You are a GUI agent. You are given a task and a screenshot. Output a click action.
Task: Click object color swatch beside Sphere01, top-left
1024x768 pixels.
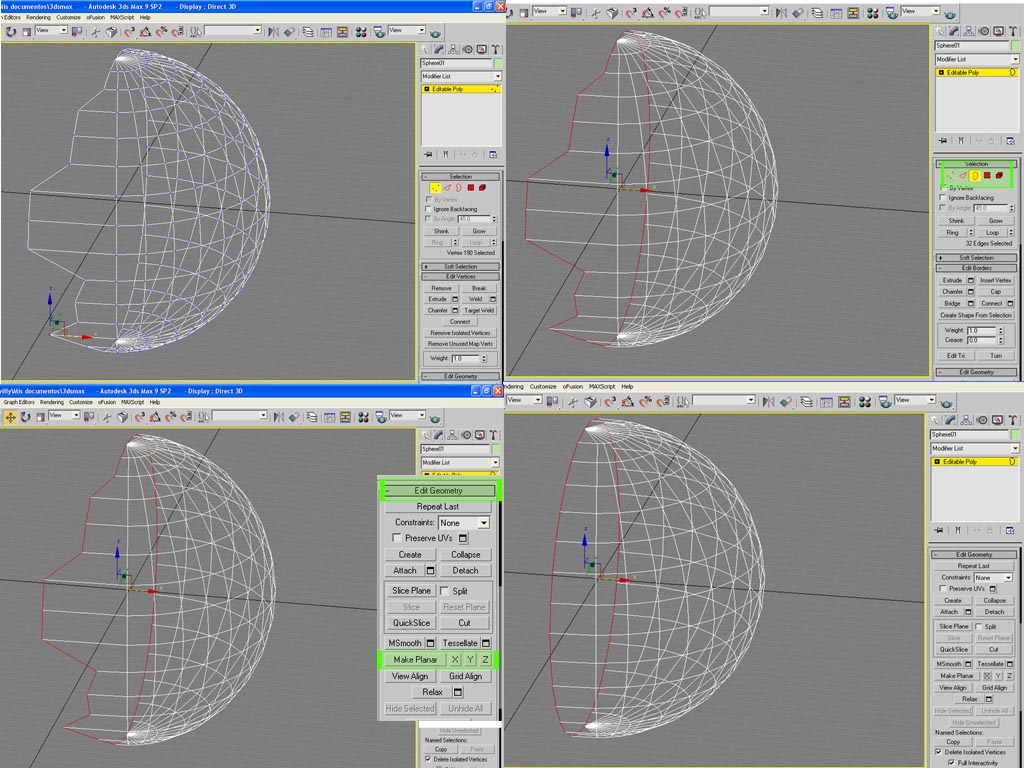pyautogui.click(x=498, y=63)
